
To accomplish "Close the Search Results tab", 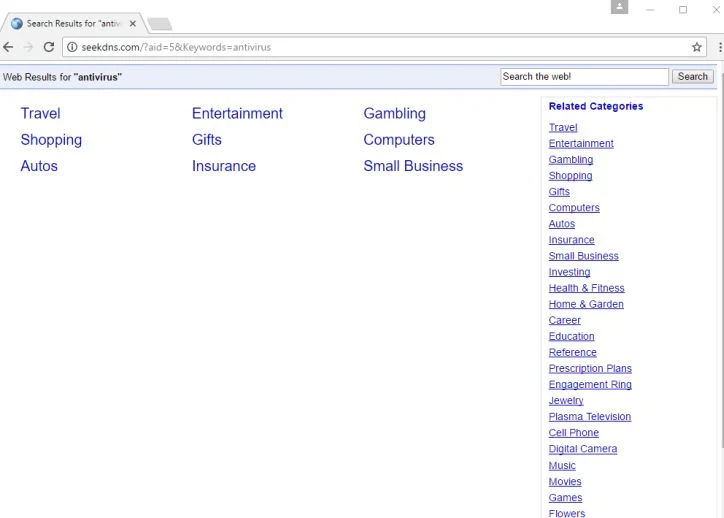I will (133, 24).
